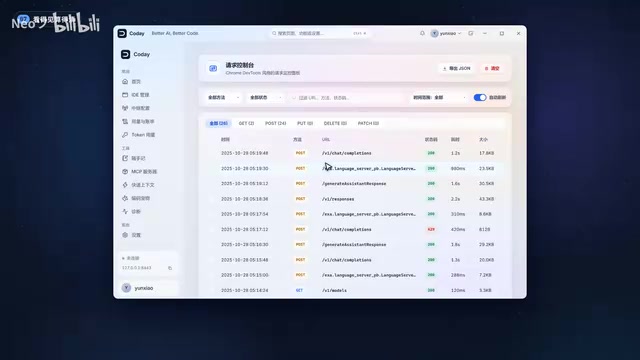Viewport: 640px width, 360px height.
Task: Open the all statuses dropdown
Action: click(x=265, y=98)
